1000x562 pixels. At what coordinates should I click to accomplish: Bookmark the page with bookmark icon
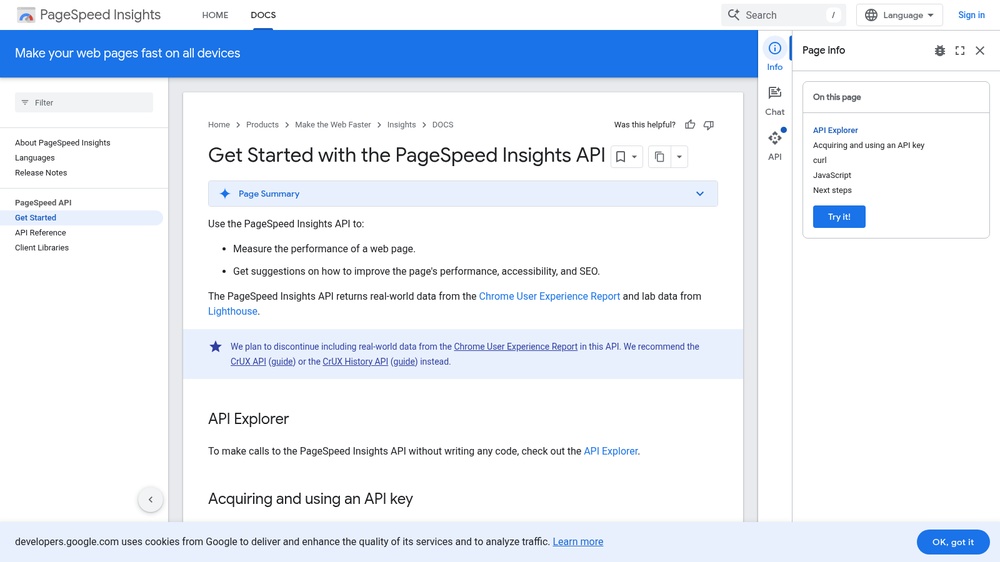[x=620, y=156]
